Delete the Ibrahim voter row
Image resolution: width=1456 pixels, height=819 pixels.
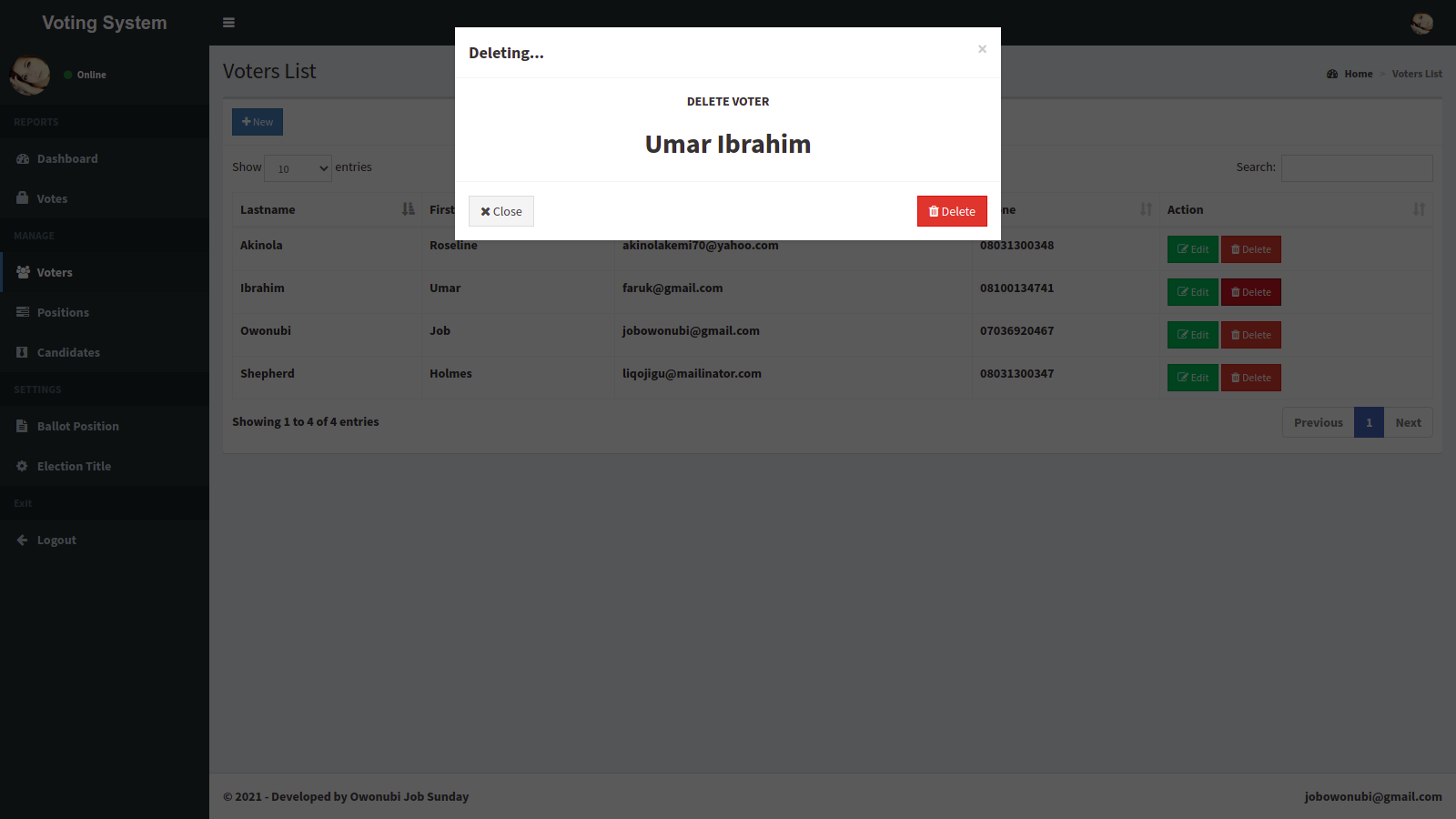[x=1250, y=292]
